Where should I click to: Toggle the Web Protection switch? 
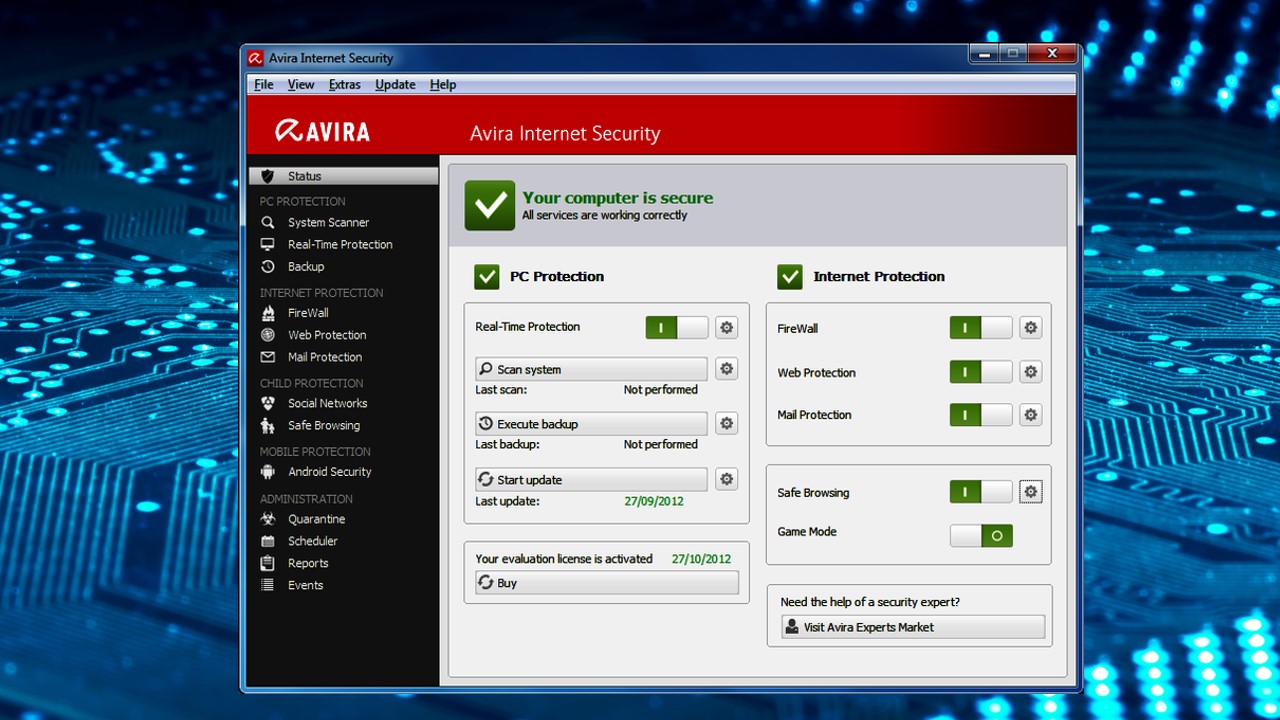click(x=981, y=372)
